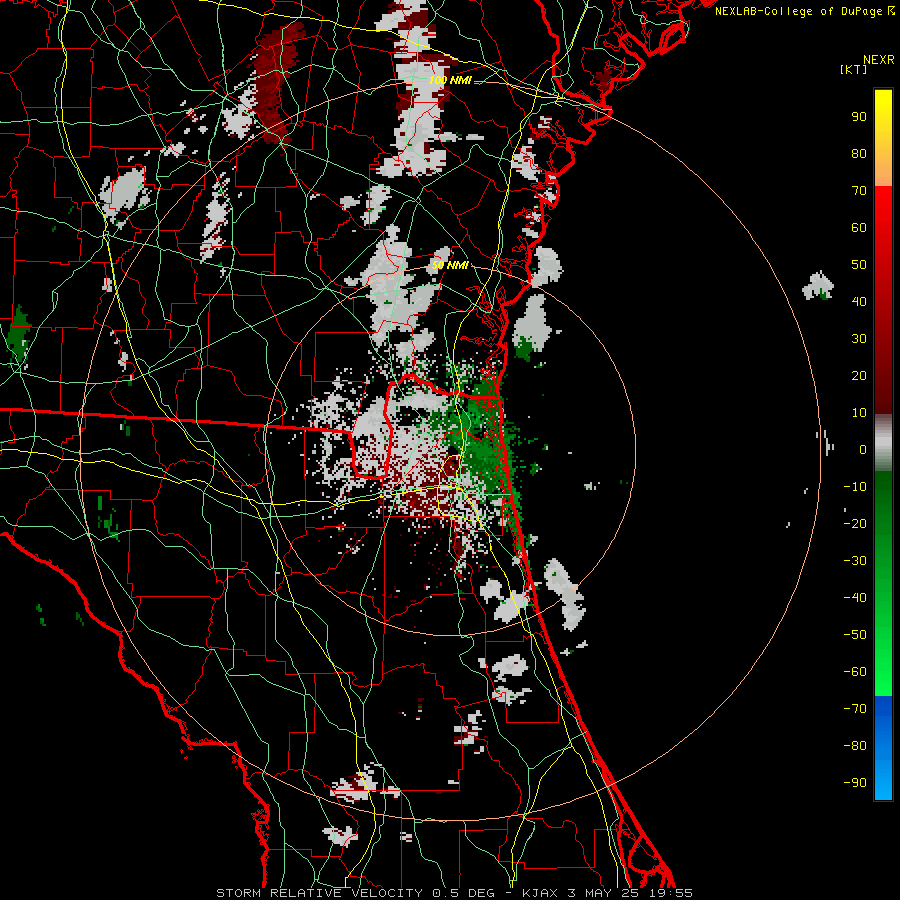
Task: Click the NEXR label above the color scale
Action: point(879,60)
